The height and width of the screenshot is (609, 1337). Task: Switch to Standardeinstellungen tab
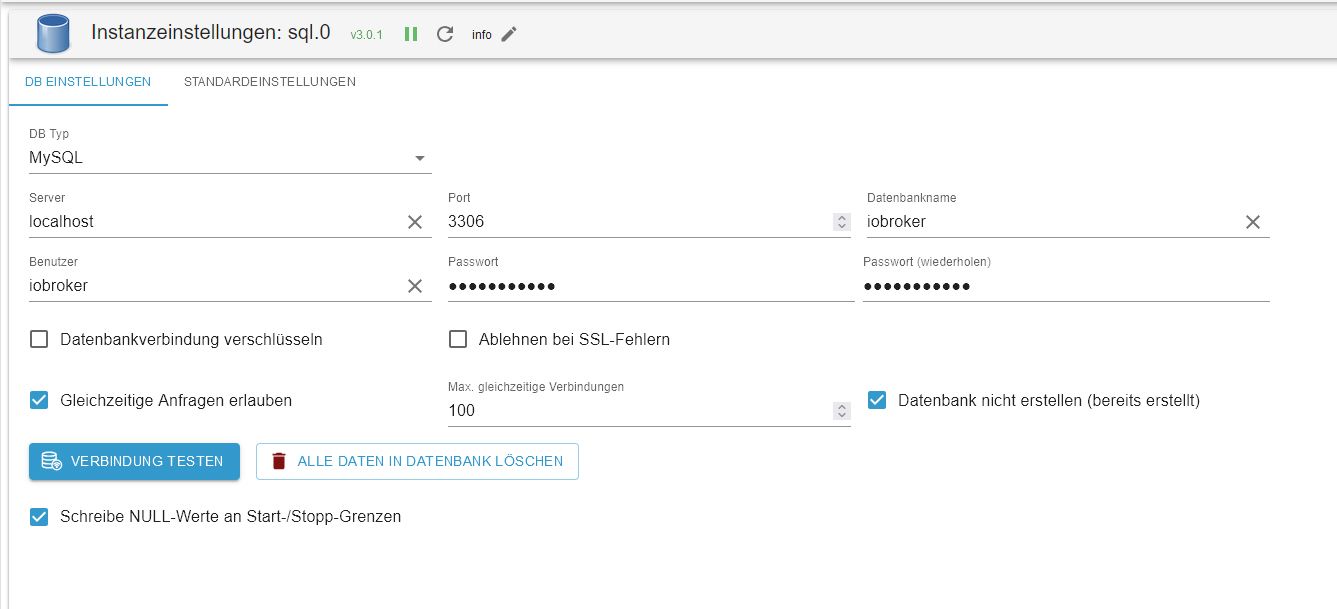270,82
